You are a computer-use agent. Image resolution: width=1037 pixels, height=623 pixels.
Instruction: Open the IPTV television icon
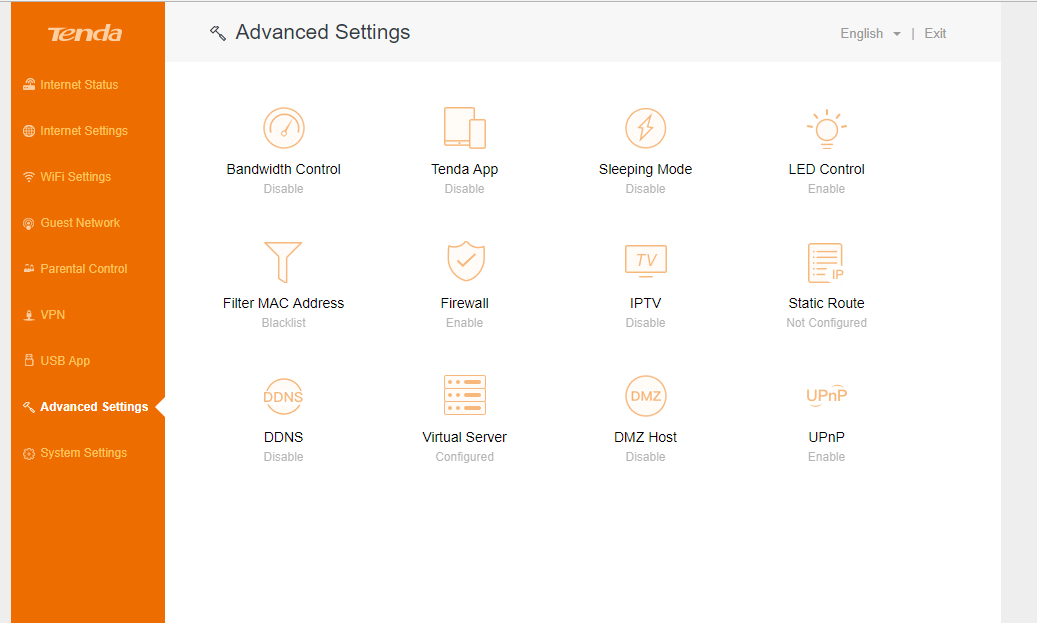coord(645,261)
